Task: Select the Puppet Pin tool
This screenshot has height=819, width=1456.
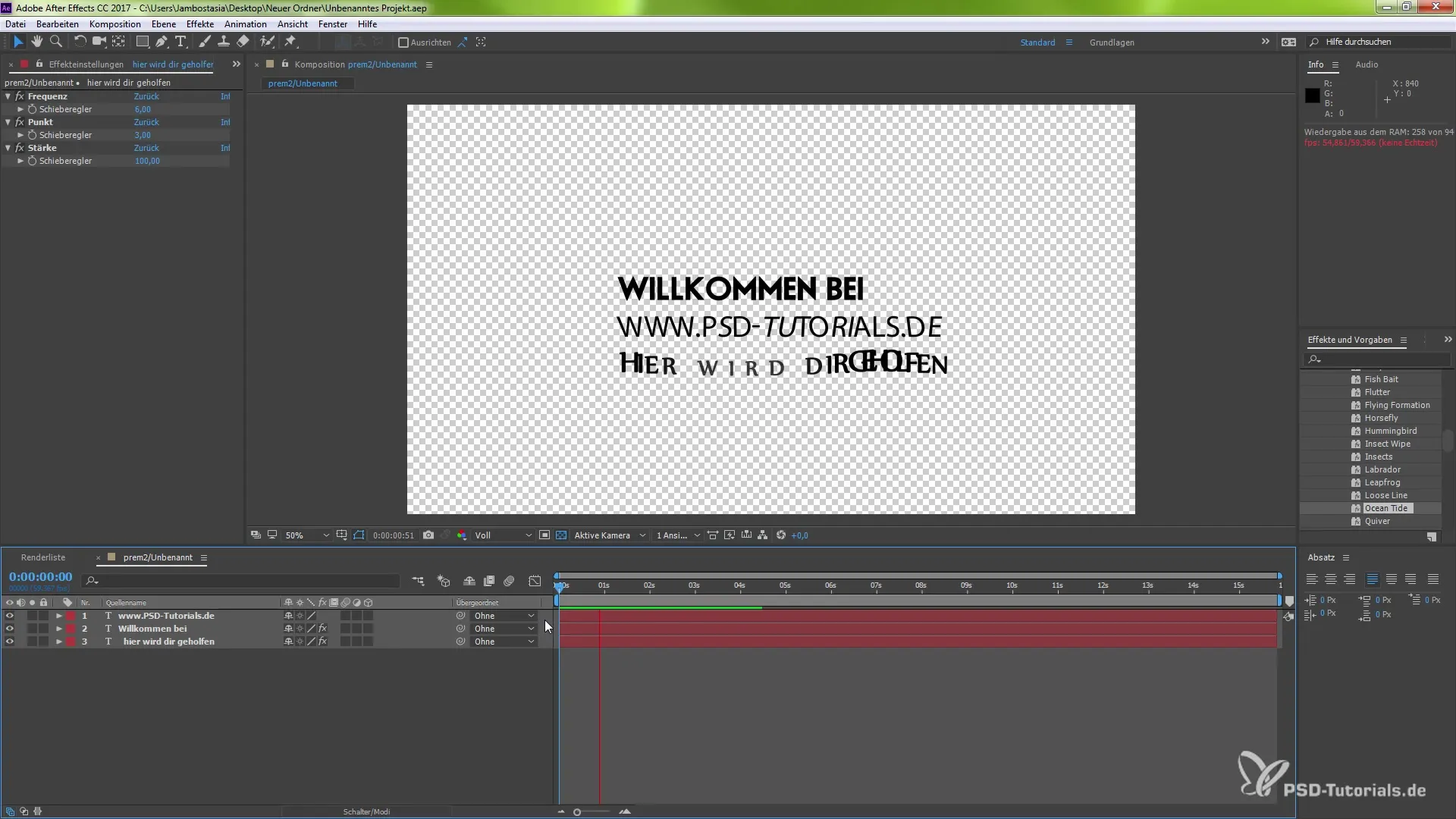Action: (x=291, y=42)
